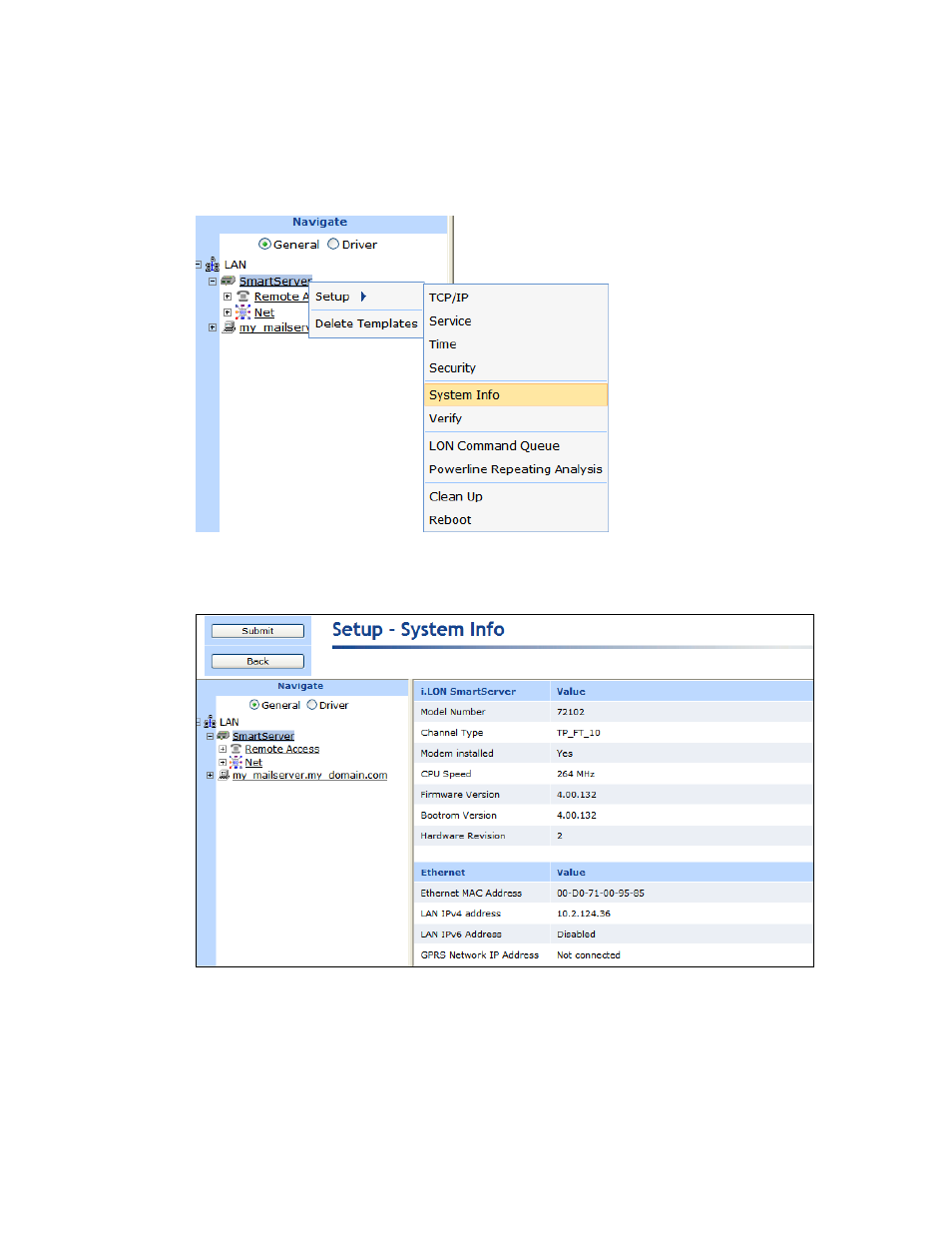The image size is (952, 1233).
Task: Click the Model Number row label
Action: (453, 712)
